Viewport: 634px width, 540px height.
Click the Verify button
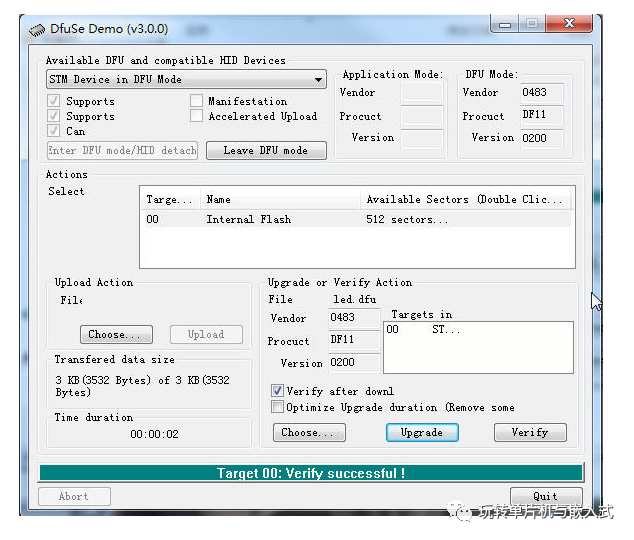(x=530, y=432)
